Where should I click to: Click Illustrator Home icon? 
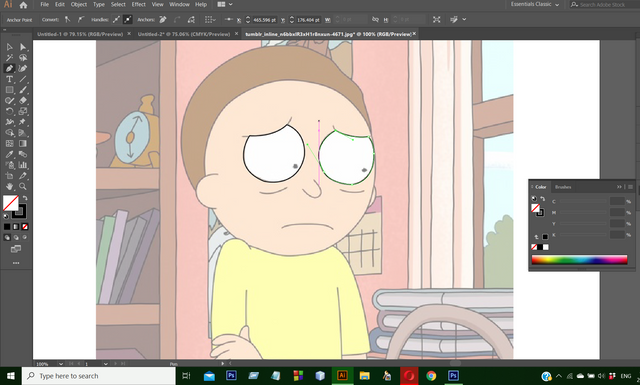[23, 5]
